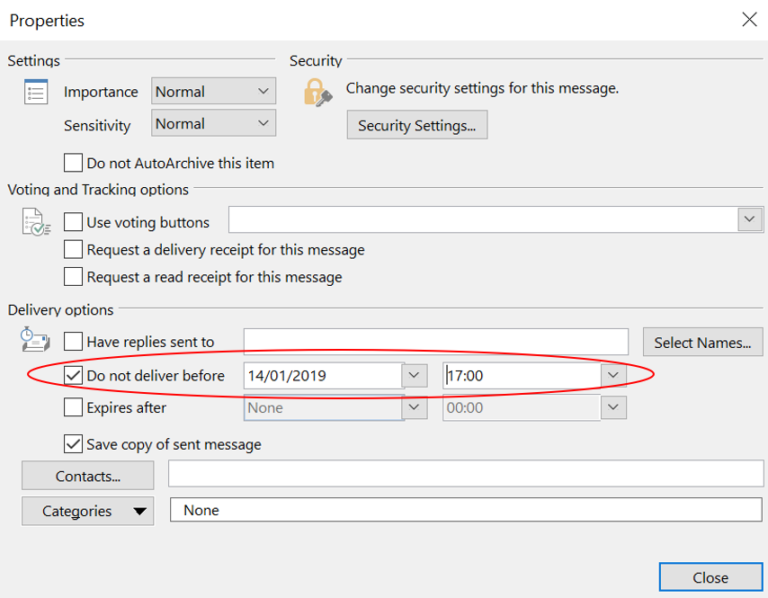Check the Expires after checkbox

73,407
